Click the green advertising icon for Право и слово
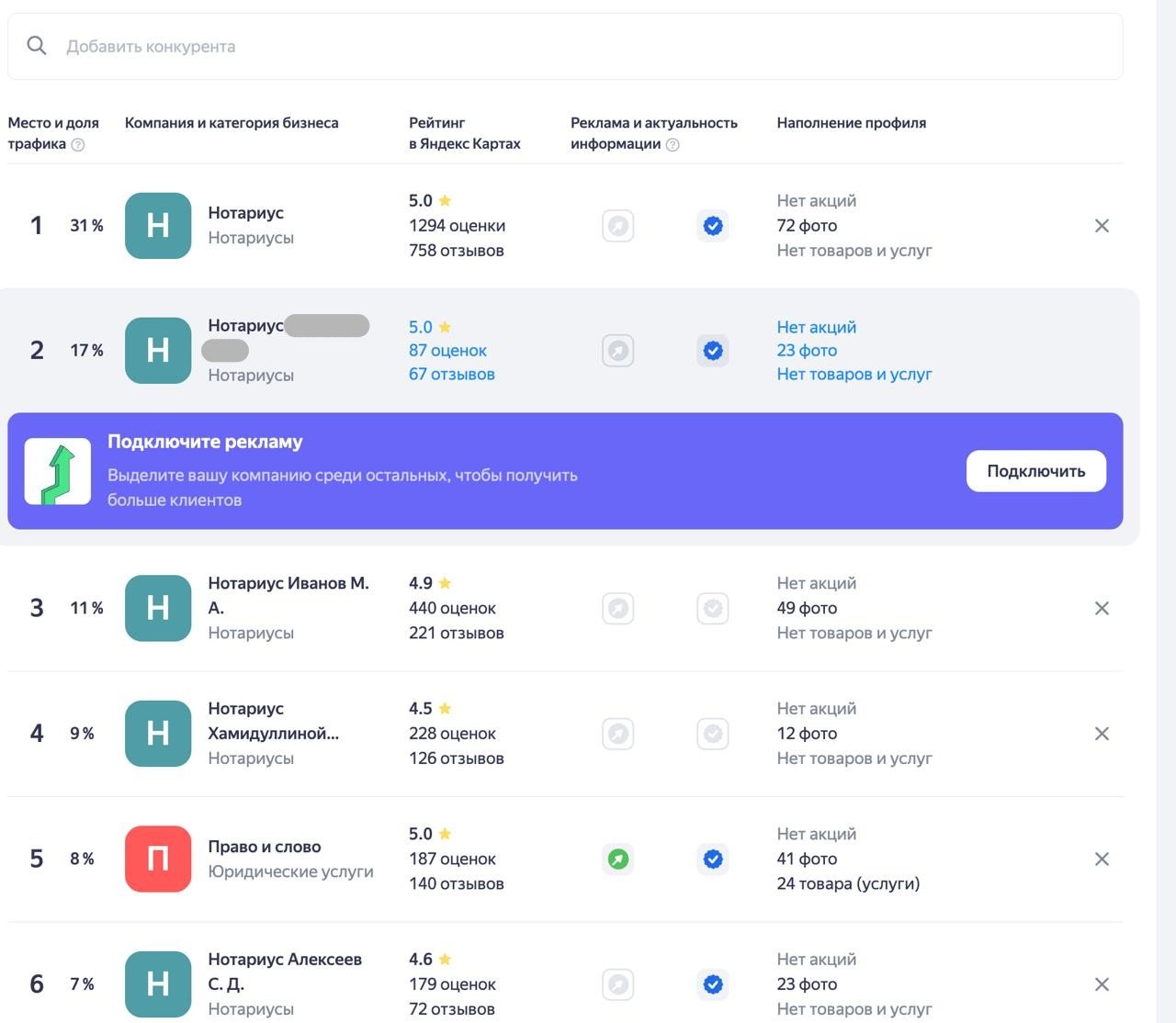The height and width of the screenshot is (1023, 1176). point(618,859)
